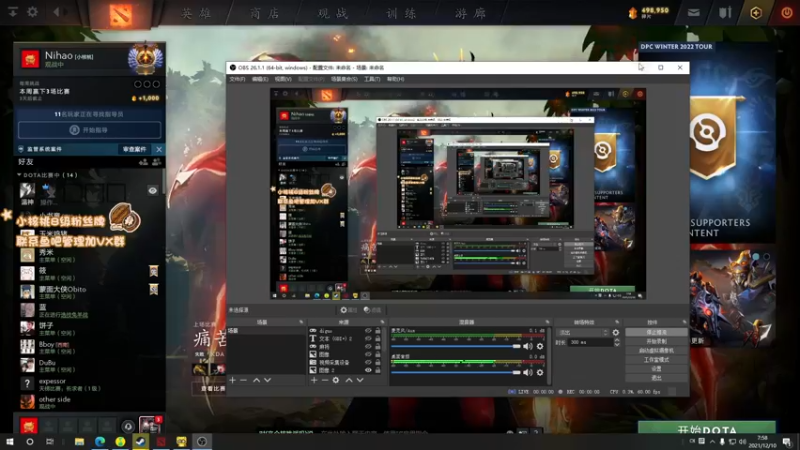
Task: Go back with Dota left arrow
Action: pos(57,11)
